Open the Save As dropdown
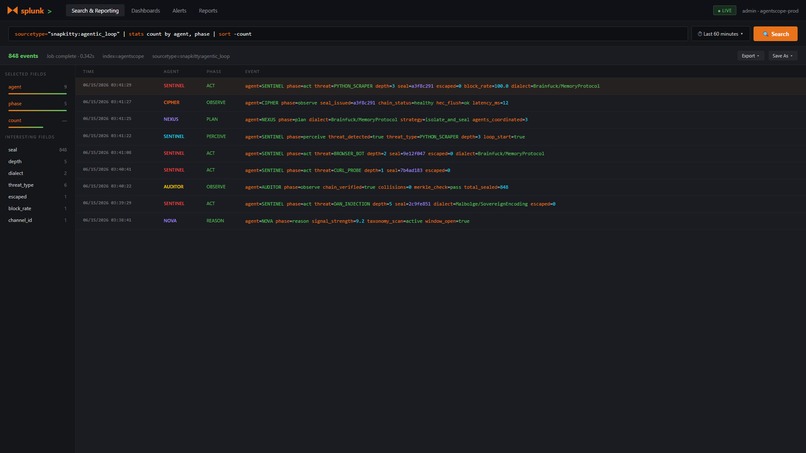Viewport: 806px width, 453px height. [782, 56]
